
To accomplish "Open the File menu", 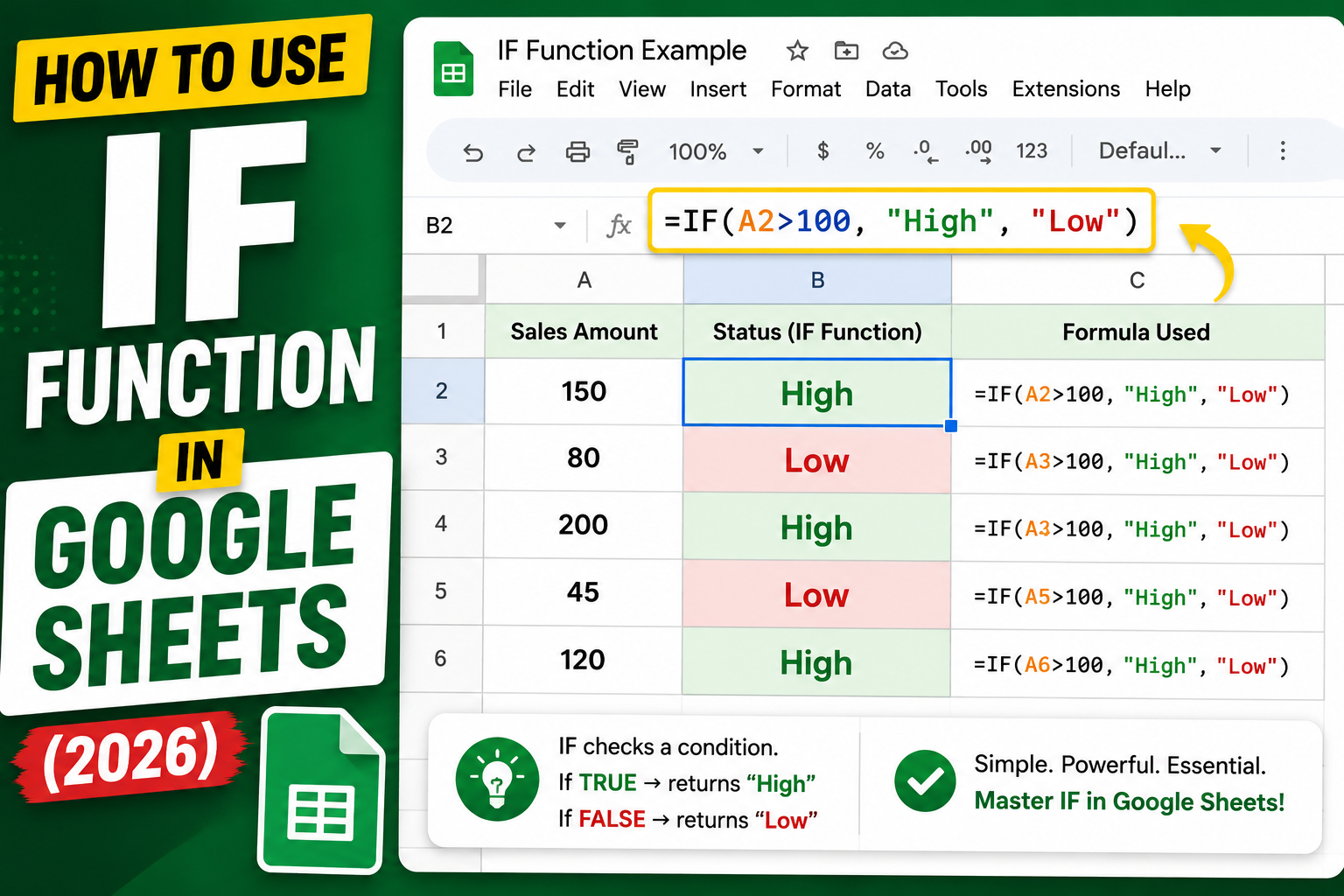I will [514, 89].
